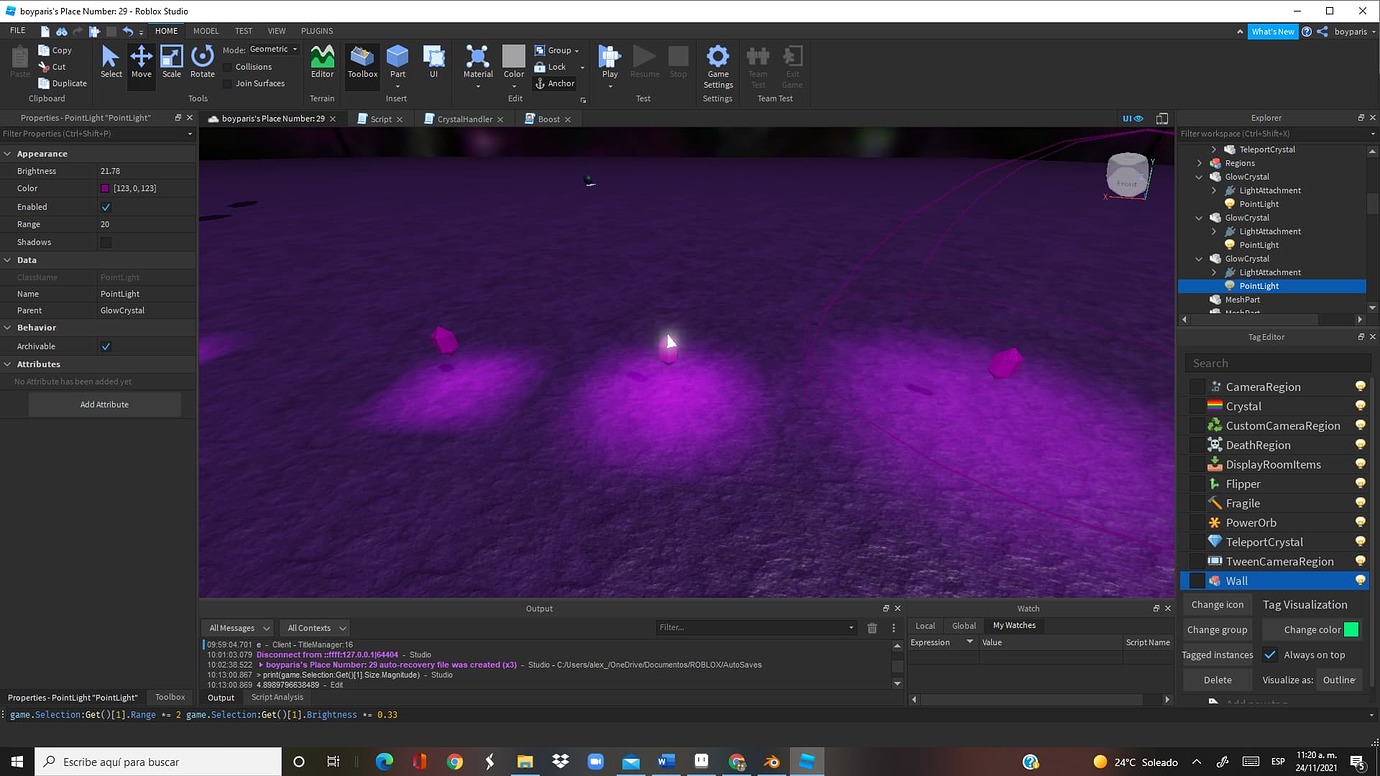Open the CrystalHandler script tab

tap(460, 118)
